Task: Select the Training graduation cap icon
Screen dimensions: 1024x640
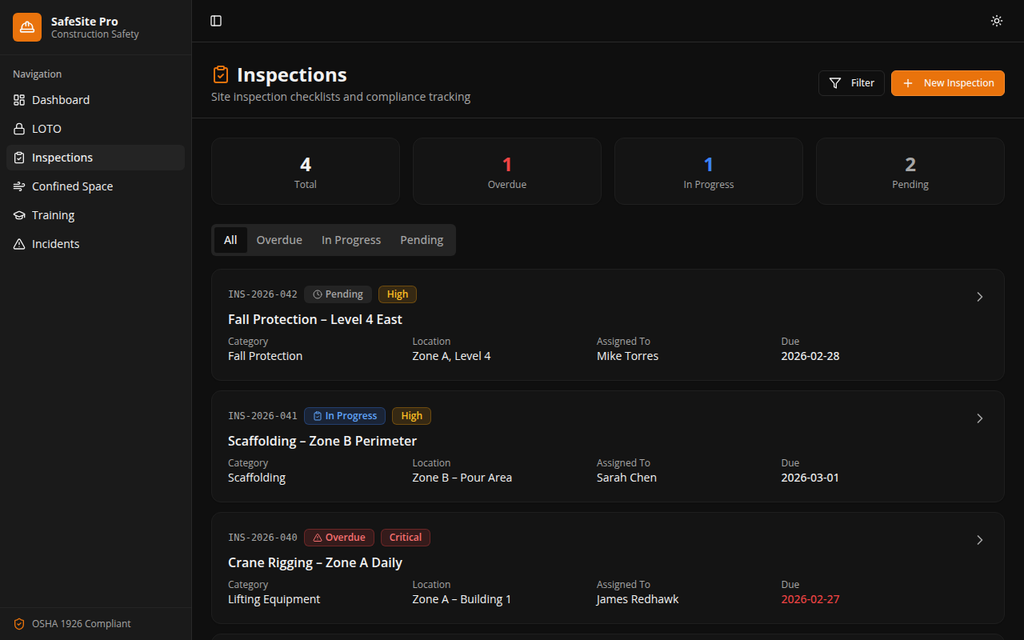Action: coord(21,215)
